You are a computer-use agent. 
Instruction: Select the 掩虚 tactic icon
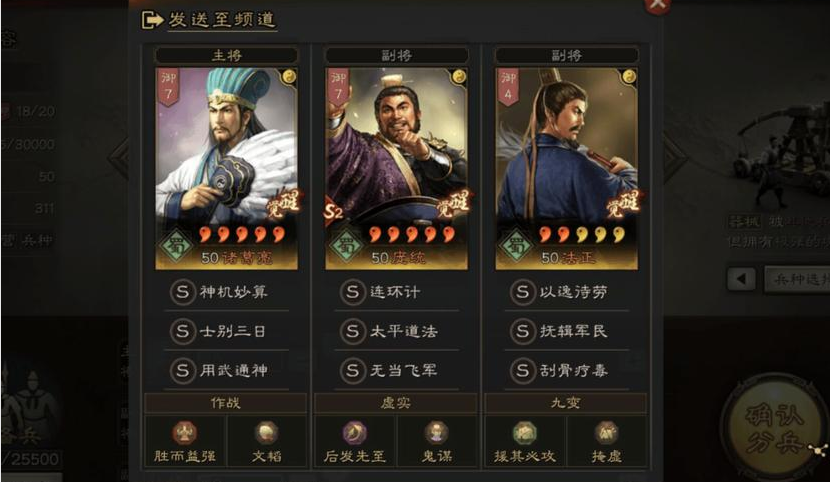[x=607, y=432]
